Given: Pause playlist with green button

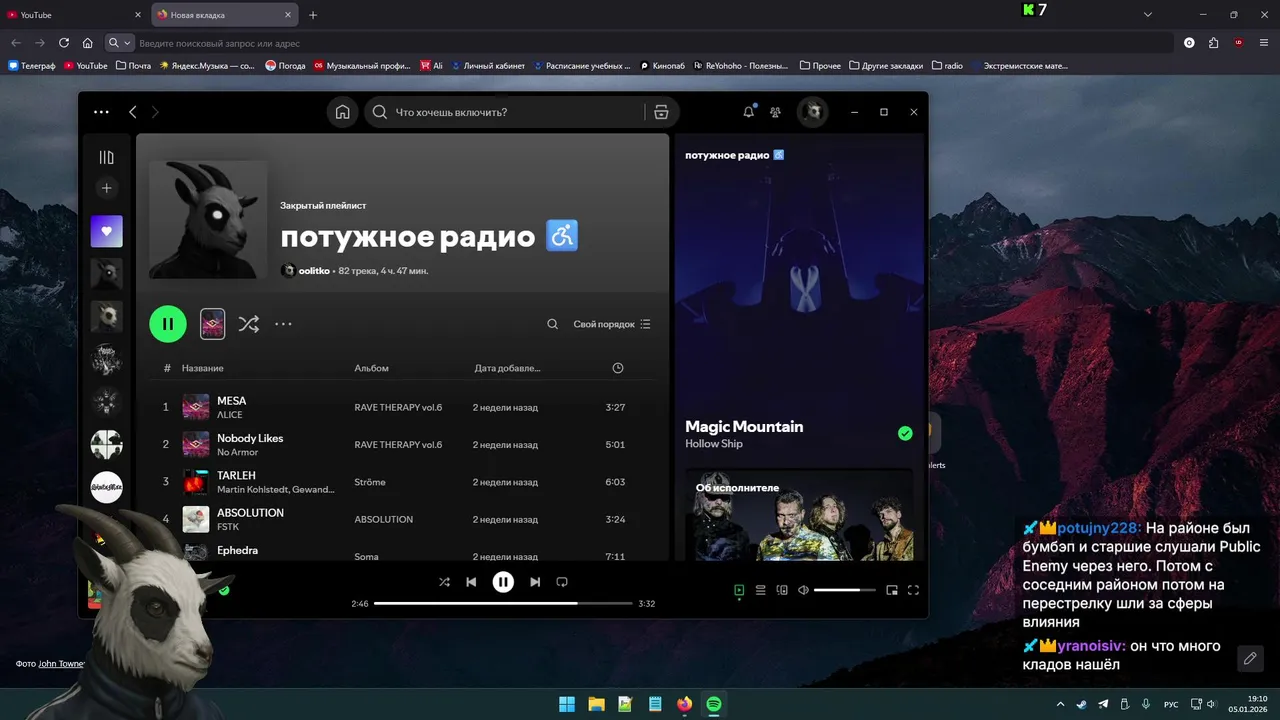Looking at the screenshot, I should 168,324.
